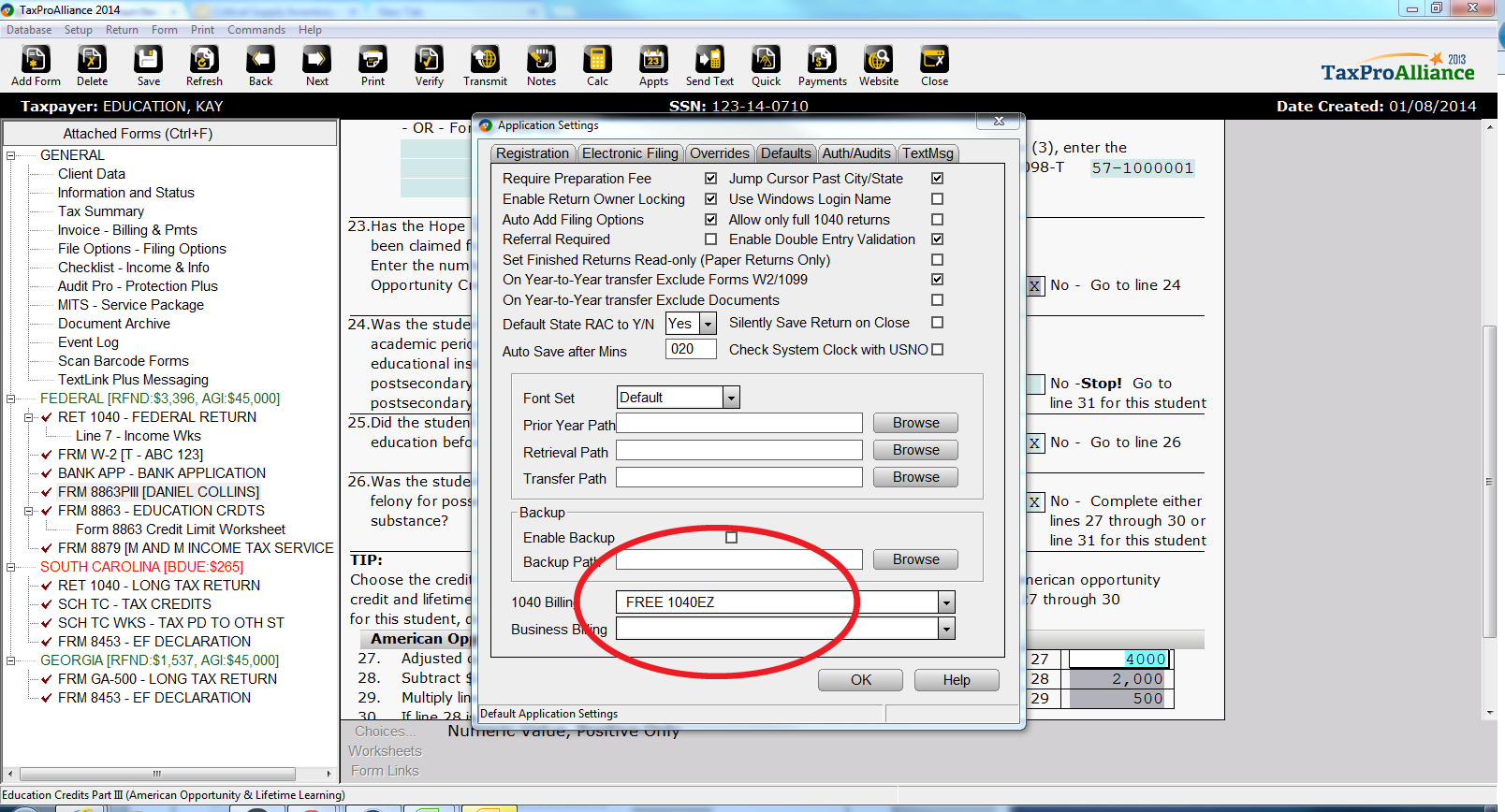The height and width of the screenshot is (812, 1505).
Task: Click the Auto Save after Mins field
Action: pos(691,349)
